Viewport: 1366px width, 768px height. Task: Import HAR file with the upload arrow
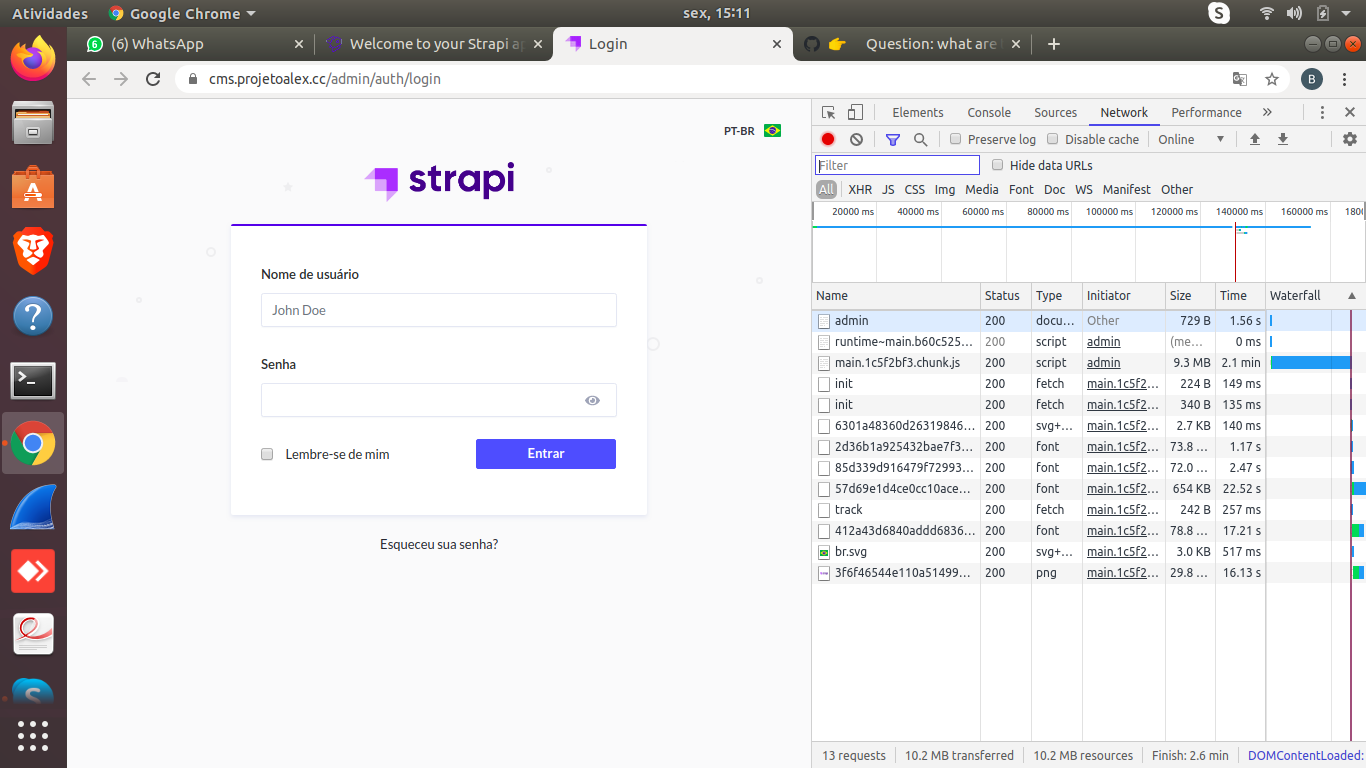click(x=1254, y=139)
